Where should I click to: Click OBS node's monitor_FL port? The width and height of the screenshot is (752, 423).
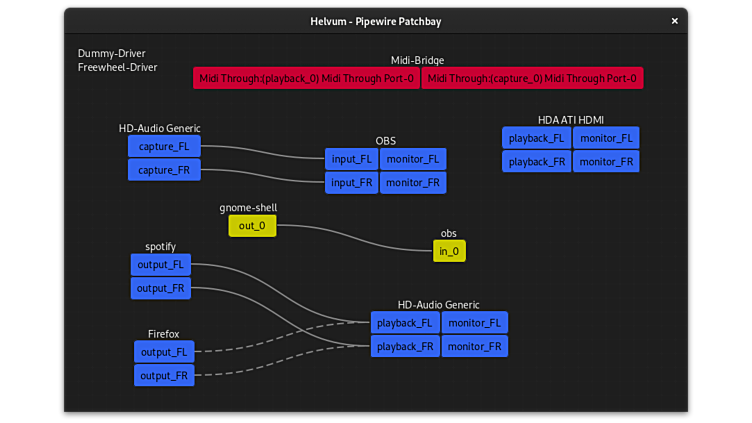click(412, 158)
